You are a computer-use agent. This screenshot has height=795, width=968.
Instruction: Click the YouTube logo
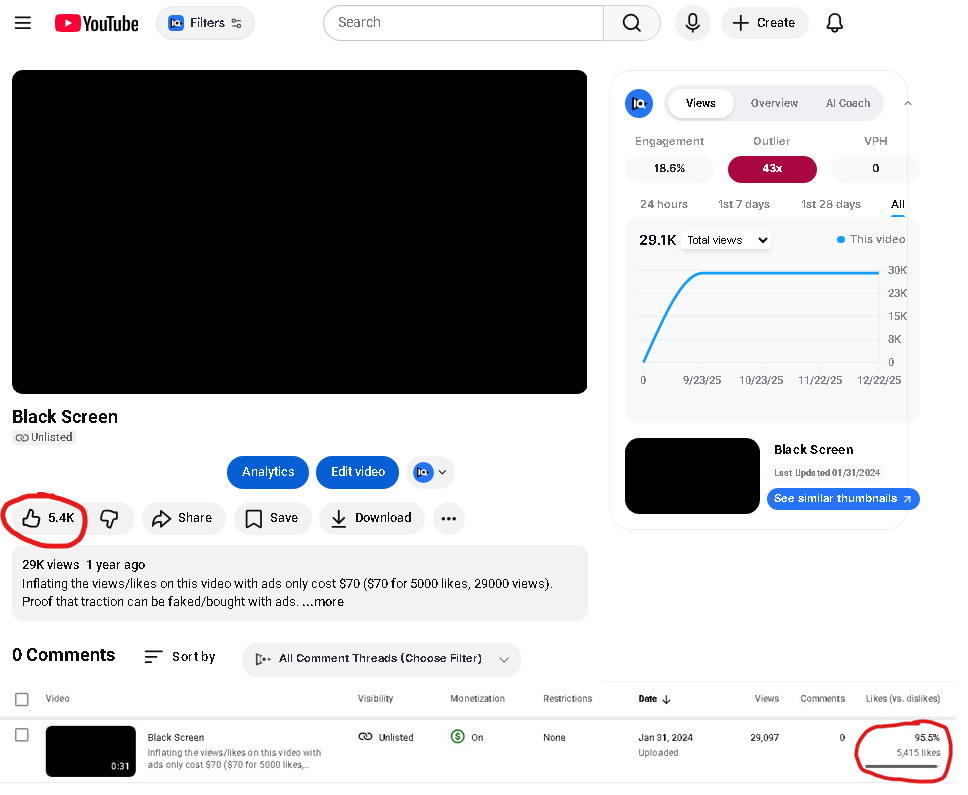[97, 23]
